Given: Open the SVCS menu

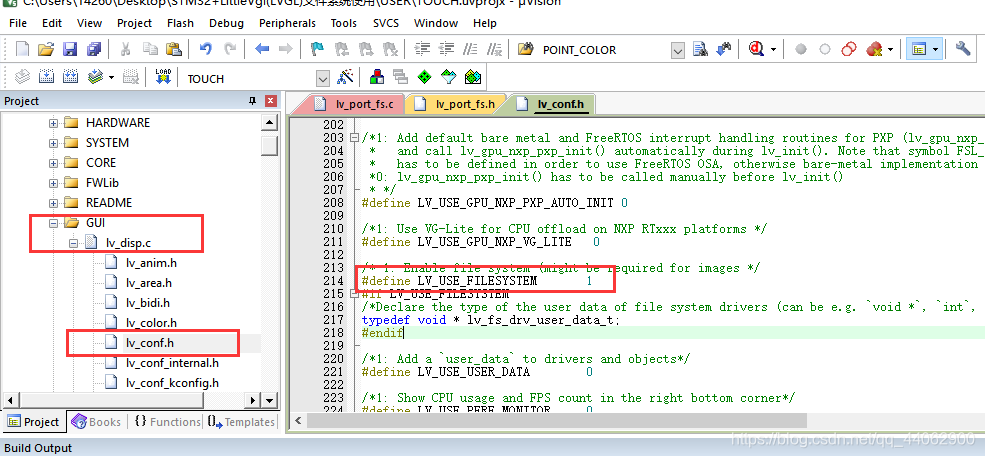Looking at the screenshot, I should [x=386, y=23].
